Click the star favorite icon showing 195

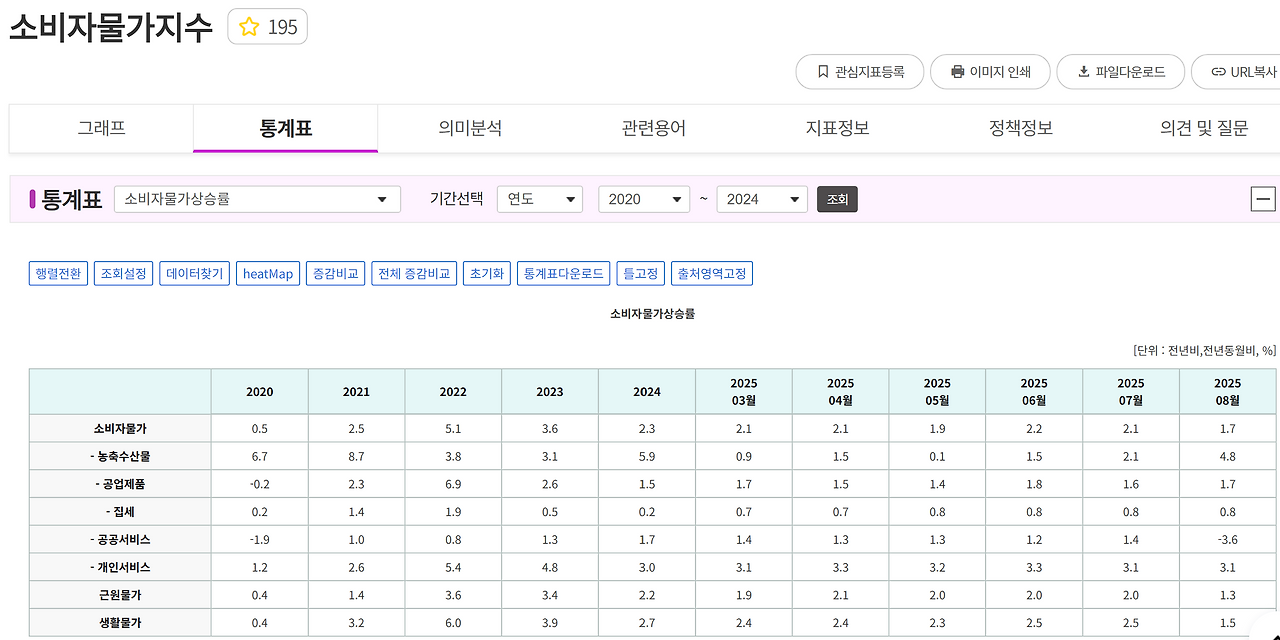[249, 27]
